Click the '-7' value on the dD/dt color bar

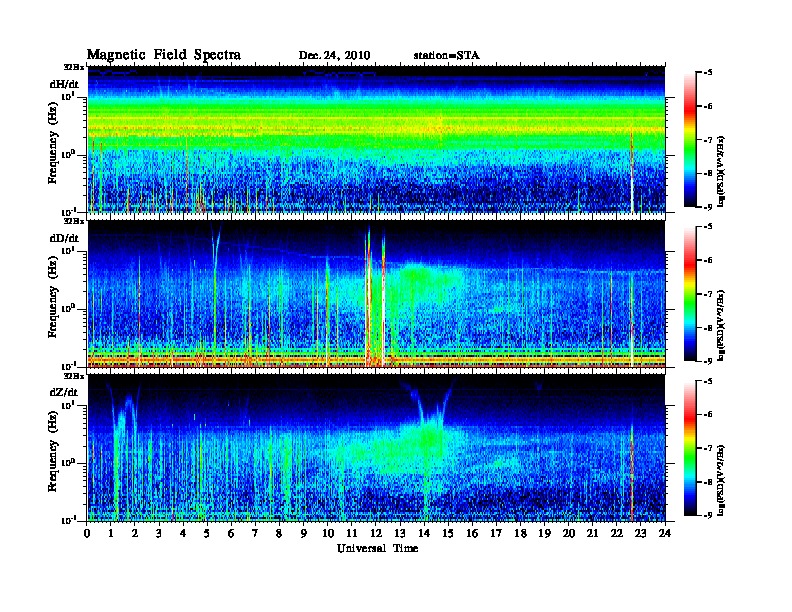[x=707, y=294]
